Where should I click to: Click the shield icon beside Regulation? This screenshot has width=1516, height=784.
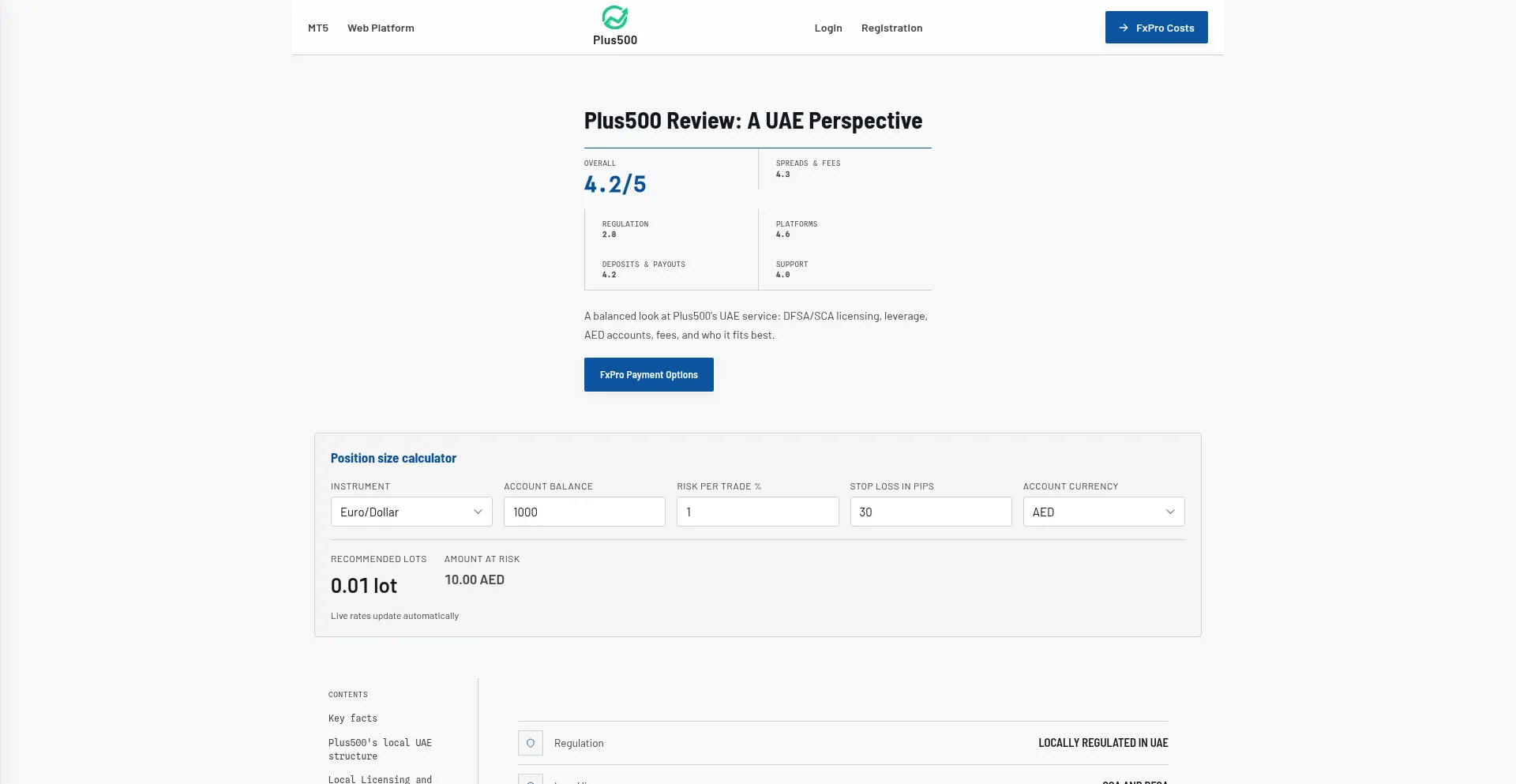[x=531, y=743]
